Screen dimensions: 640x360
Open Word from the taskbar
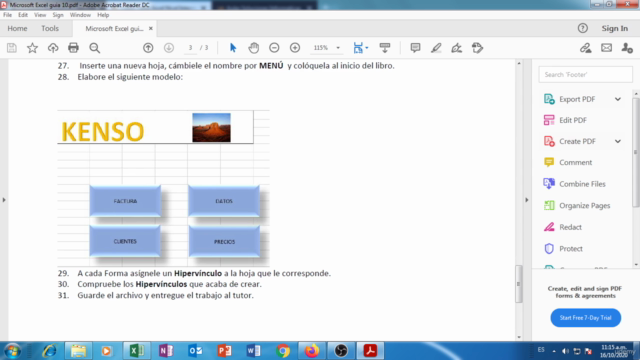(x=253, y=351)
